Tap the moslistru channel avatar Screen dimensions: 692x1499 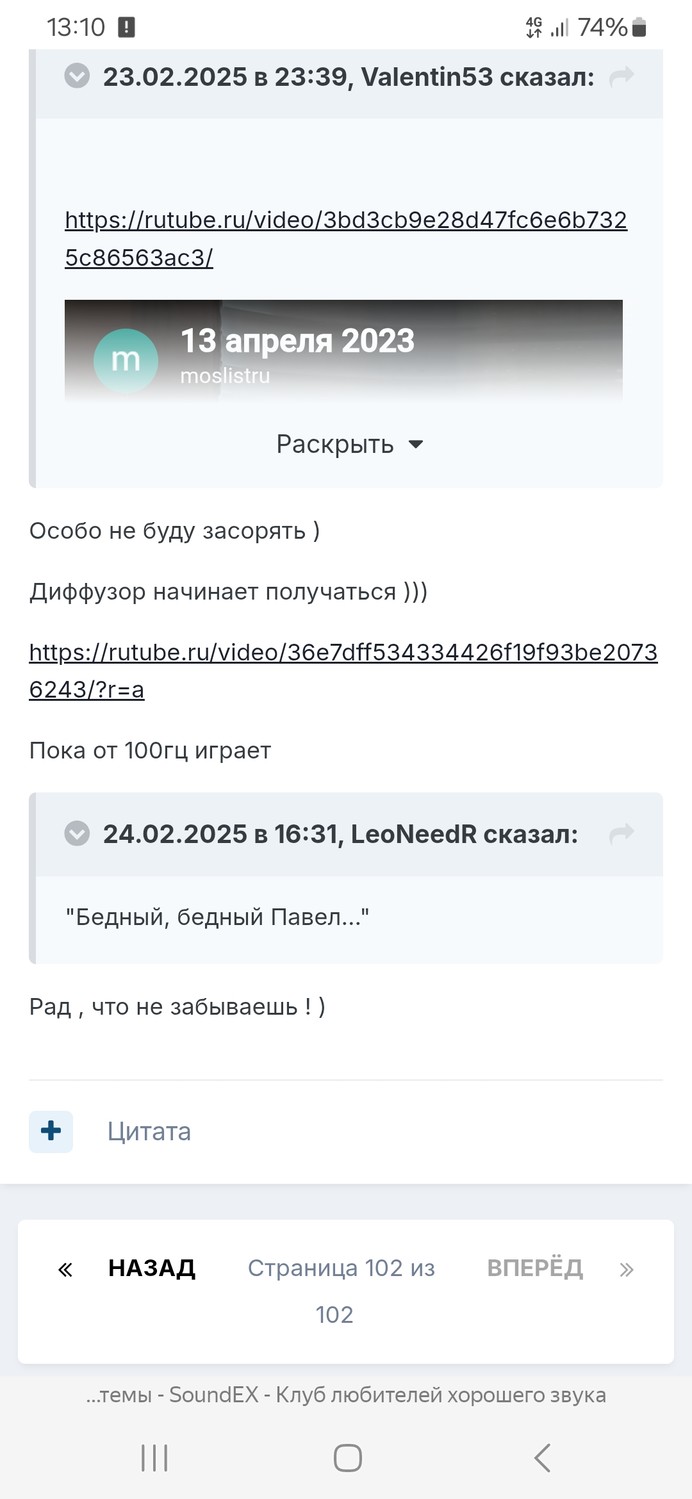[x=126, y=360]
